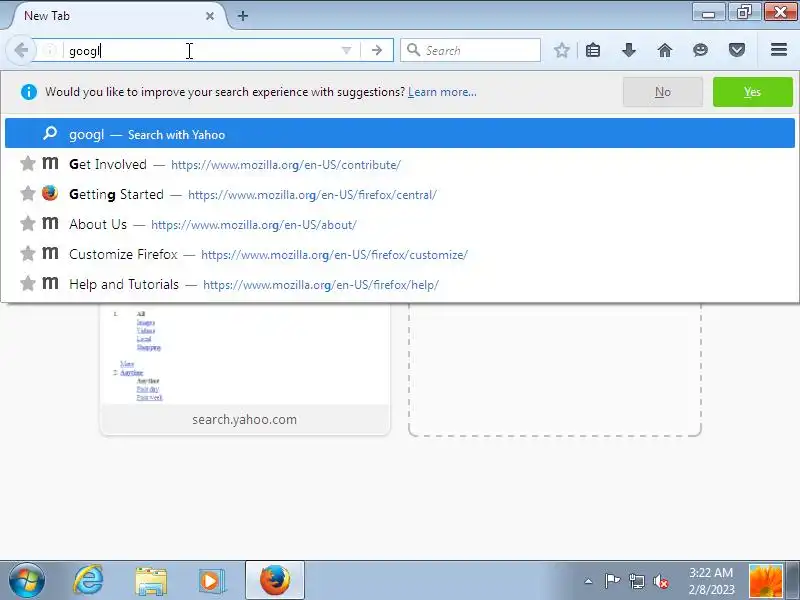The height and width of the screenshot is (600, 800).
Task: Open Windows Explorer folder in taskbar
Action: coord(151,582)
